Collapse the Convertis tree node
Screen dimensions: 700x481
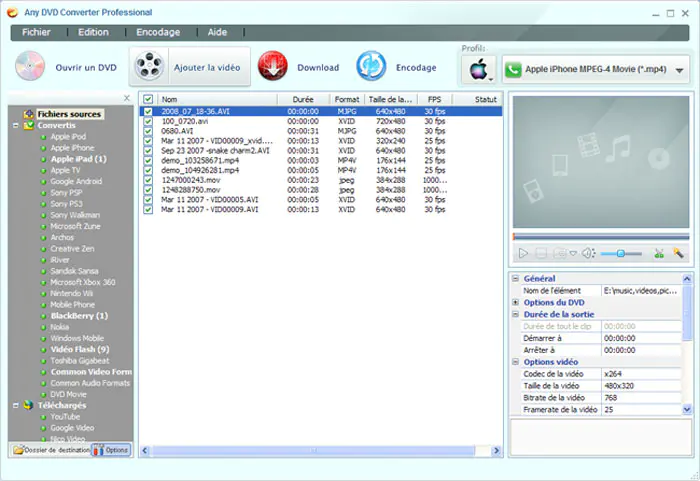point(16,125)
